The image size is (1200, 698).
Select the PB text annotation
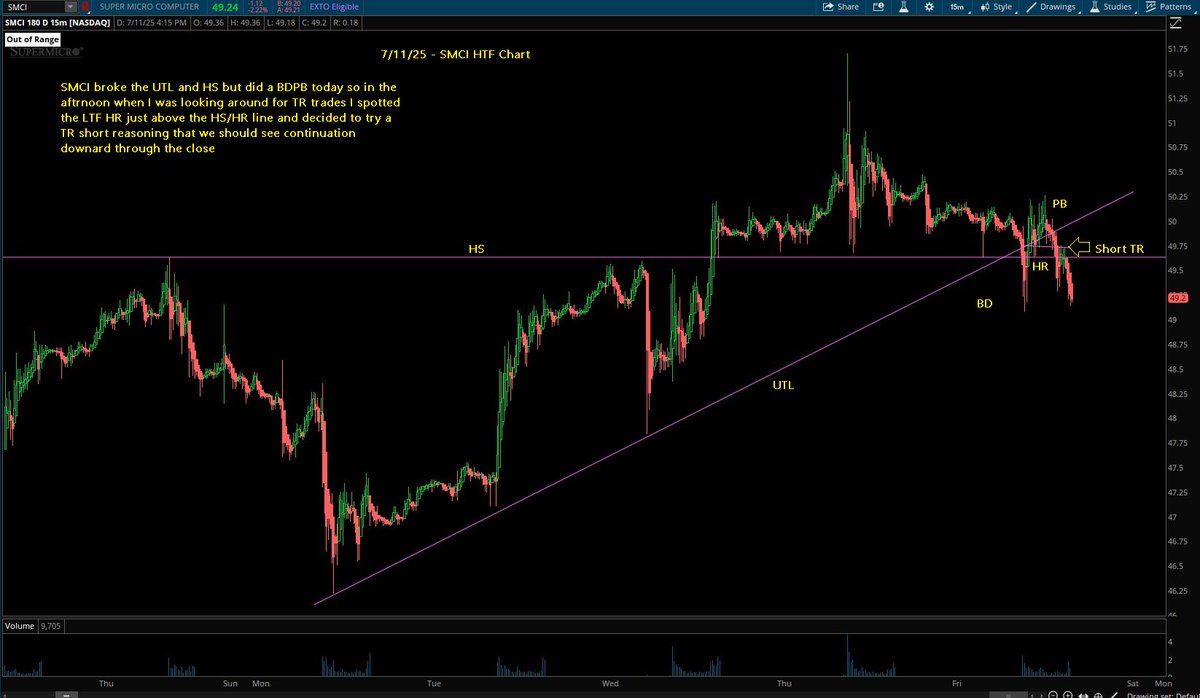point(1059,204)
